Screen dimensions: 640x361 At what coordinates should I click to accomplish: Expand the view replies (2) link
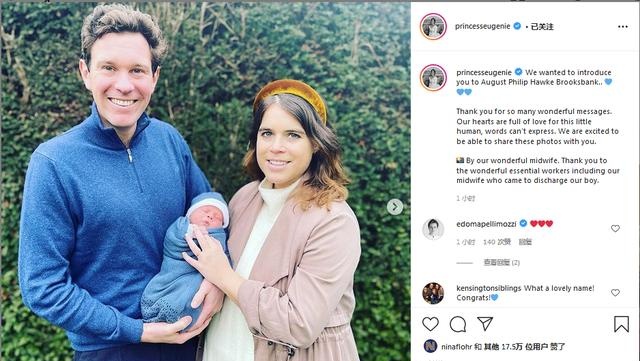(502, 263)
